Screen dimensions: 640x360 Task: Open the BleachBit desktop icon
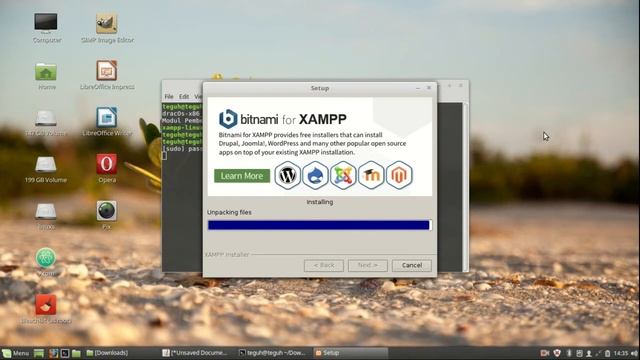click(x=46, y=309)
